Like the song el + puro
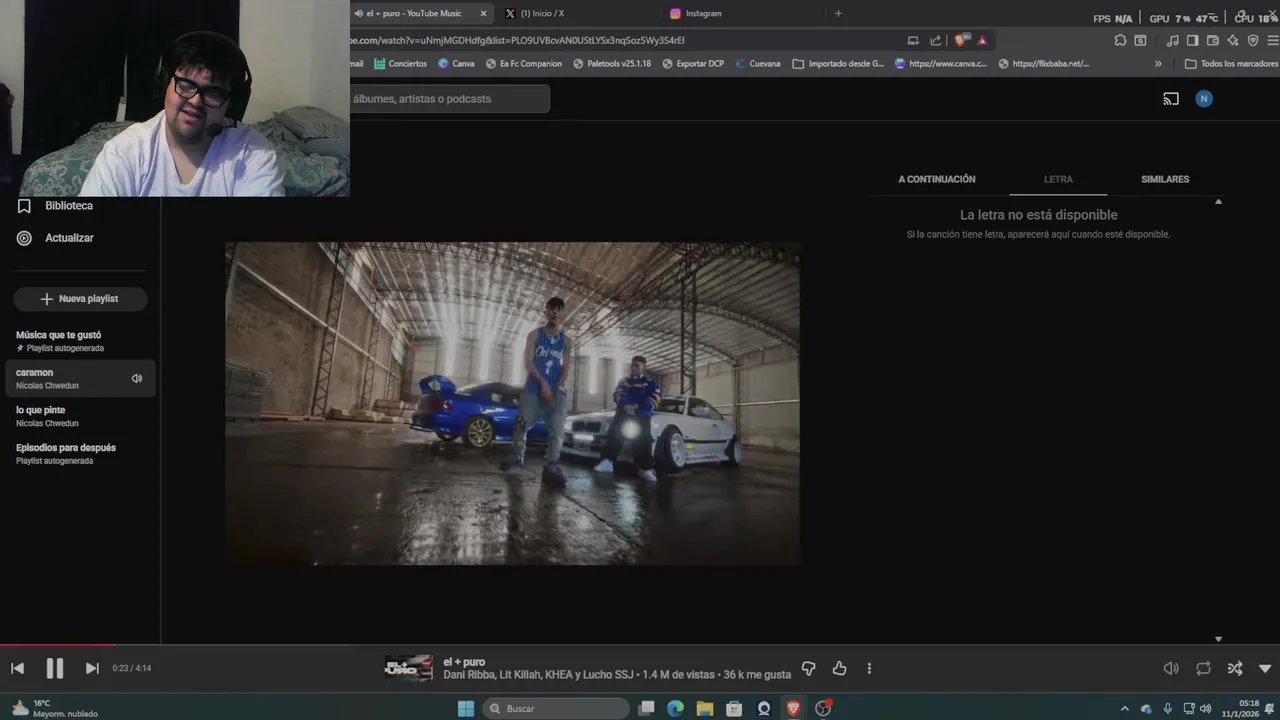This screenshot has width=1280, height=720. click(839, 668)
